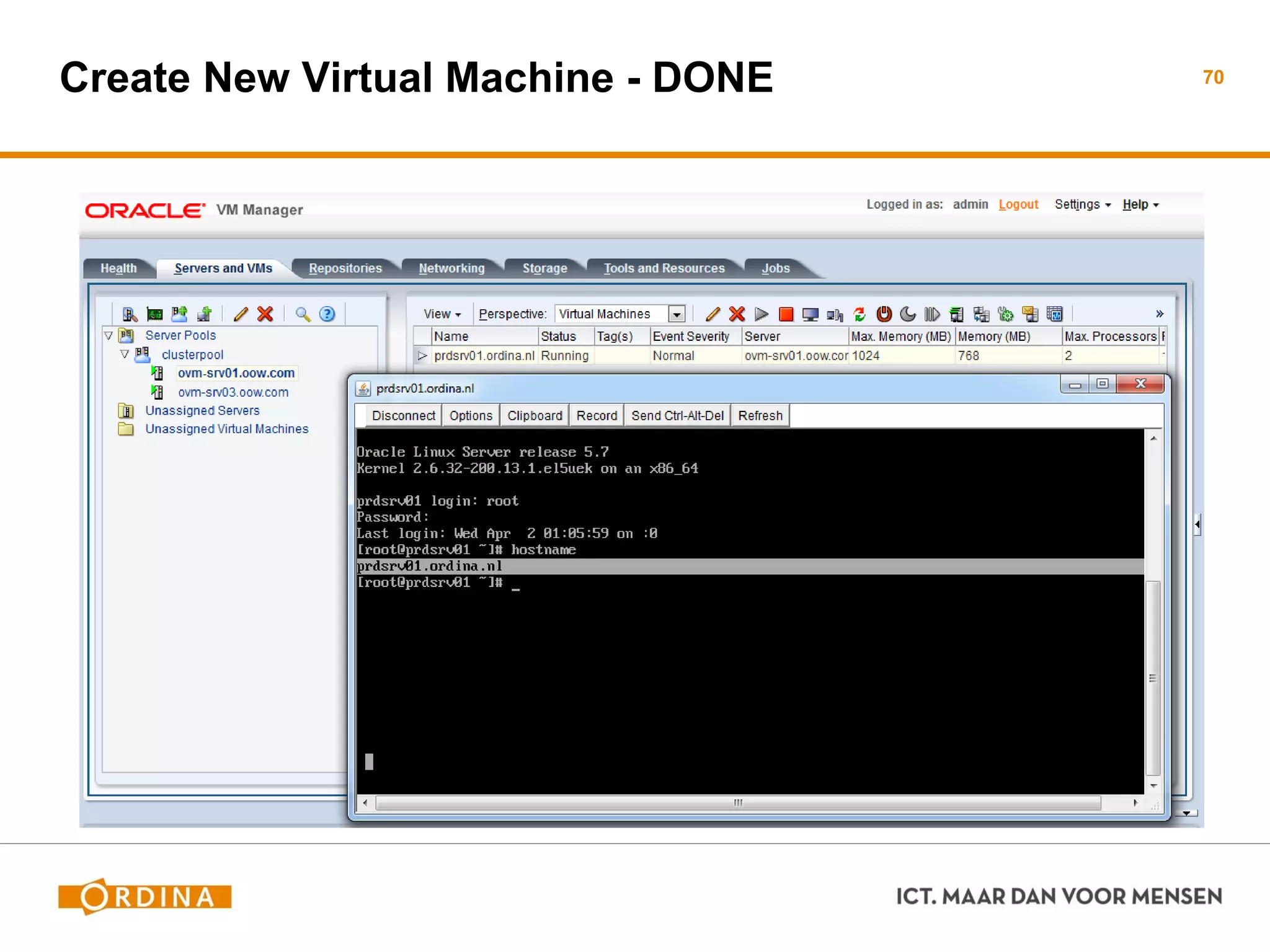Switch to the Servers and VMs tab
Screen dimensions: 1270x952
[223, 268]
